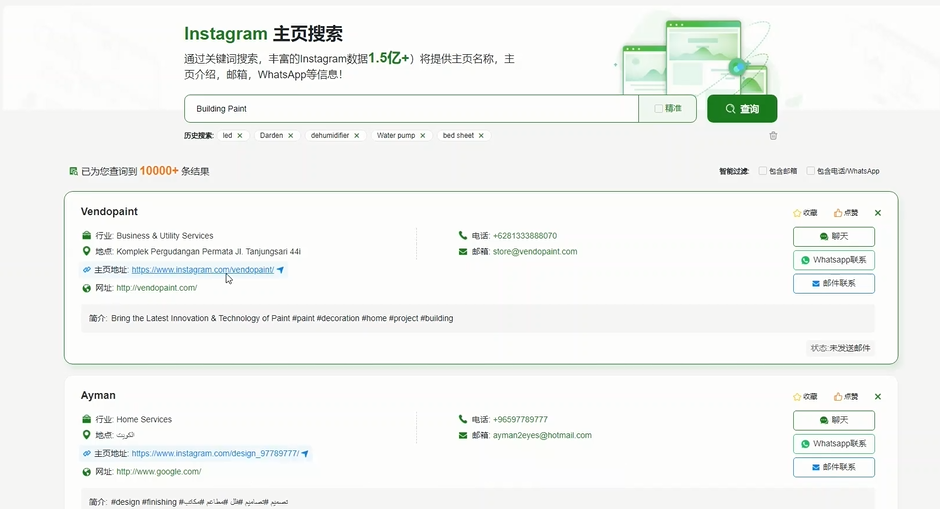Open the vendopaint.com website link

[156, 288]
